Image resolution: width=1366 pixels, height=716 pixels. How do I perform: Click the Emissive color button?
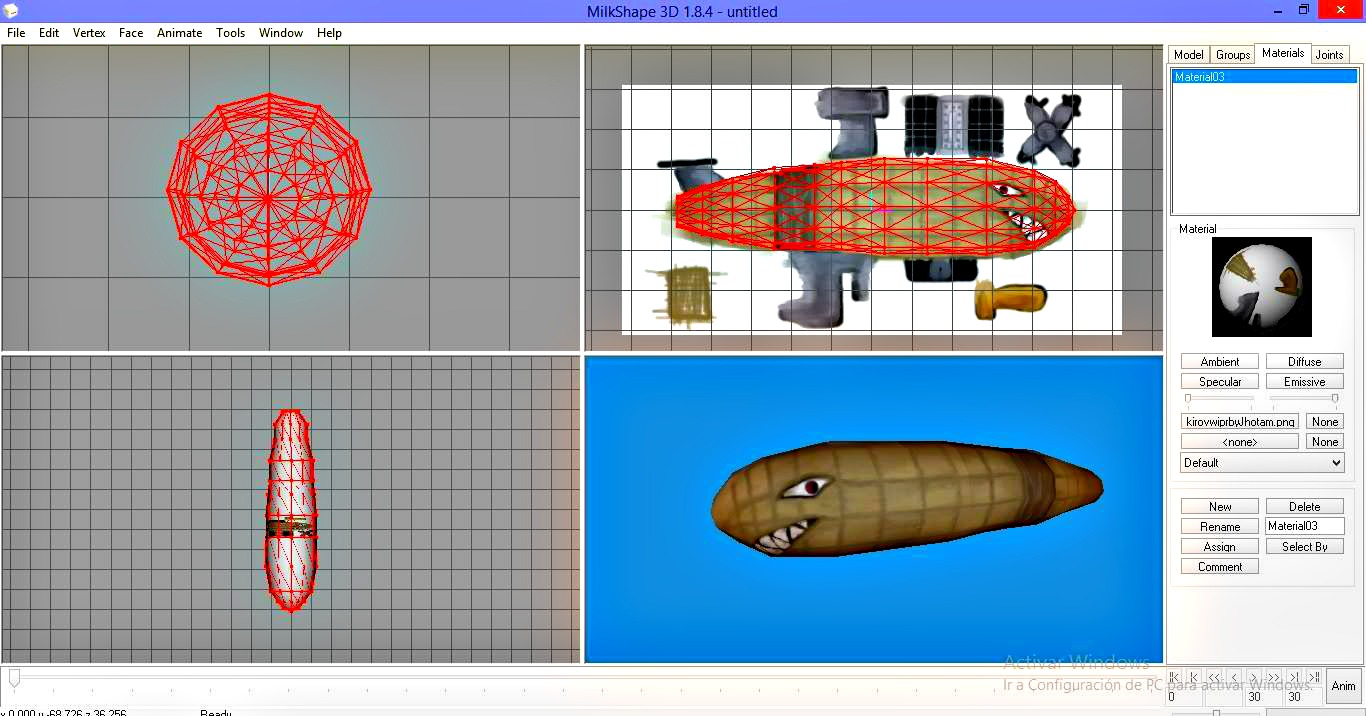pyautogui.click(x=1305, y=382)
